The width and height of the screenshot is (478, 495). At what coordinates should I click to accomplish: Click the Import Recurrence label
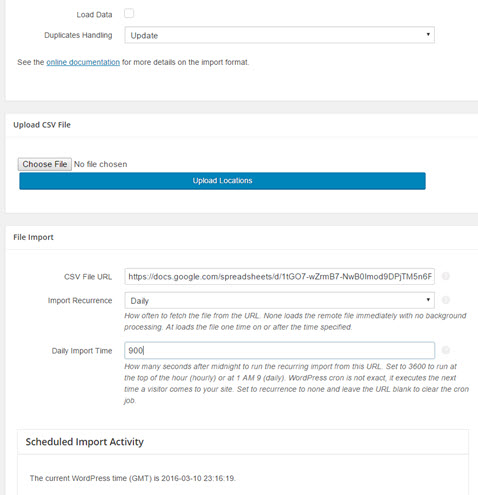point(80,301)
